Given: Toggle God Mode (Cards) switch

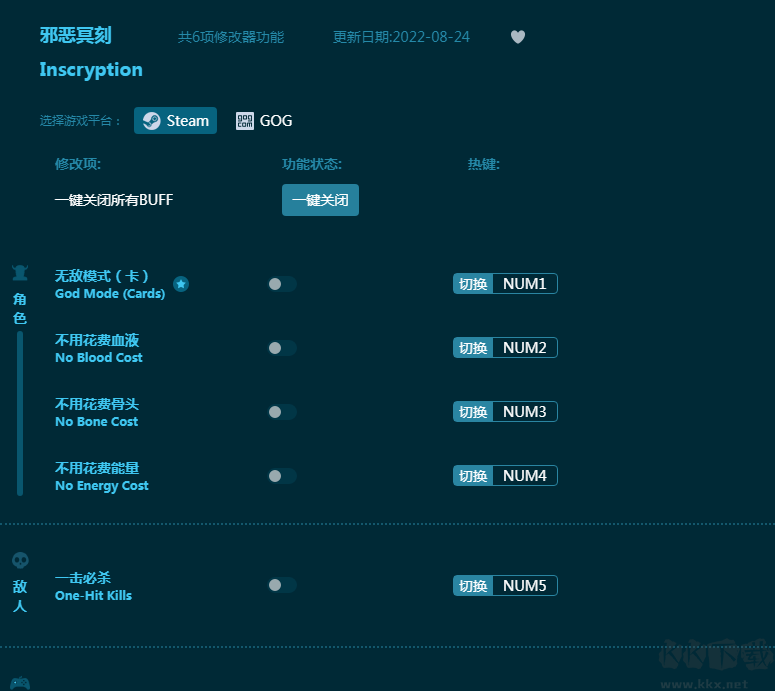Looking at the screenshot, I should point(282,284).
